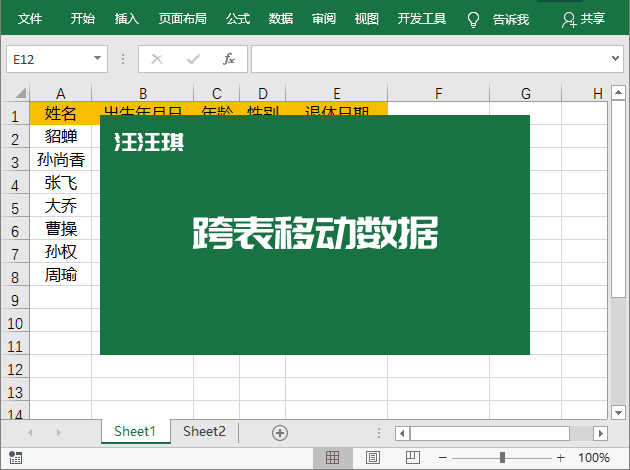Click the 共享 share button
The width and height of the screenshot is (630, 470).
pyautogui.click(x=583, y=19)
